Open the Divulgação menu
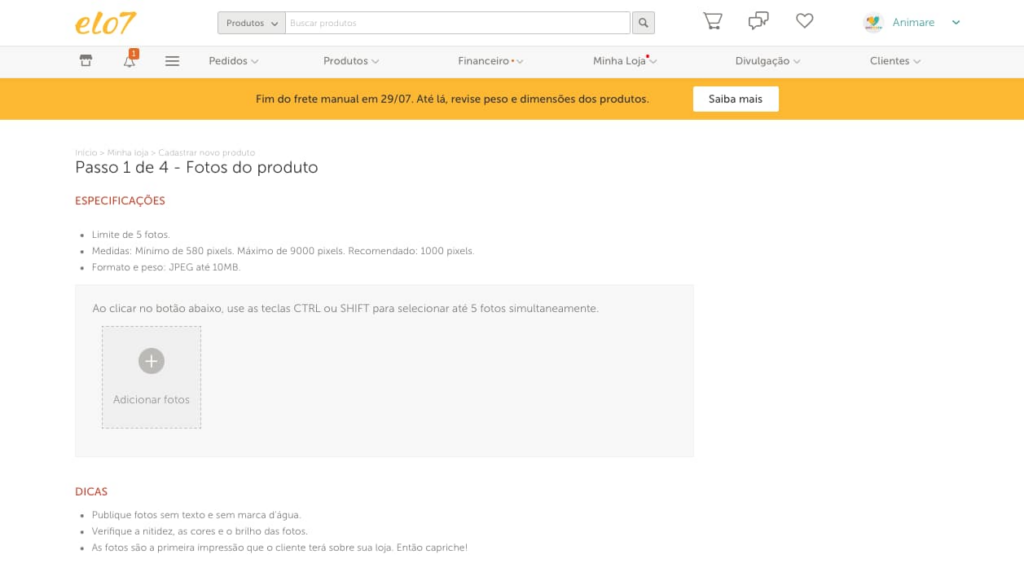 tap(767, 61)
